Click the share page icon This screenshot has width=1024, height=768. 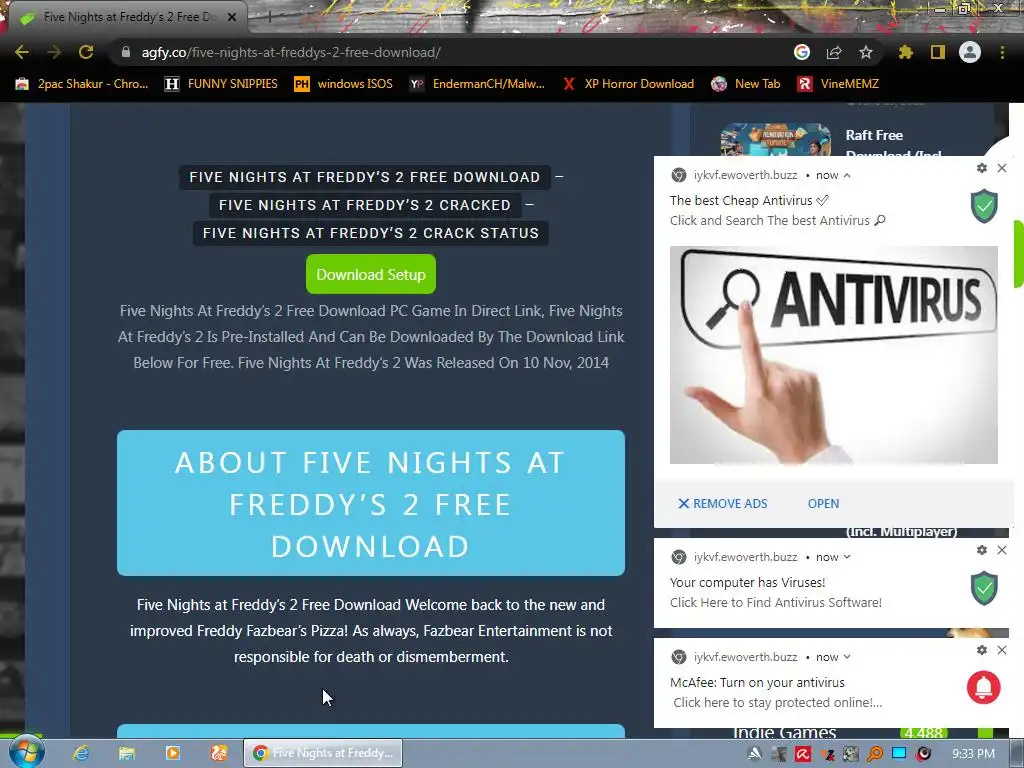pos(834,52)
